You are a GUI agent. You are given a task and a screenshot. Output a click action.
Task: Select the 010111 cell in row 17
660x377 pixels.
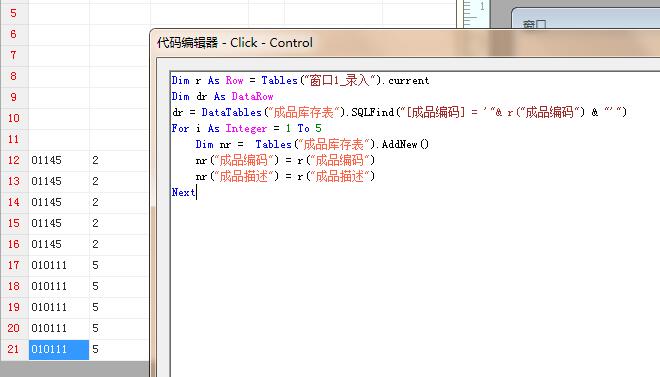click(x=59, y=265)
